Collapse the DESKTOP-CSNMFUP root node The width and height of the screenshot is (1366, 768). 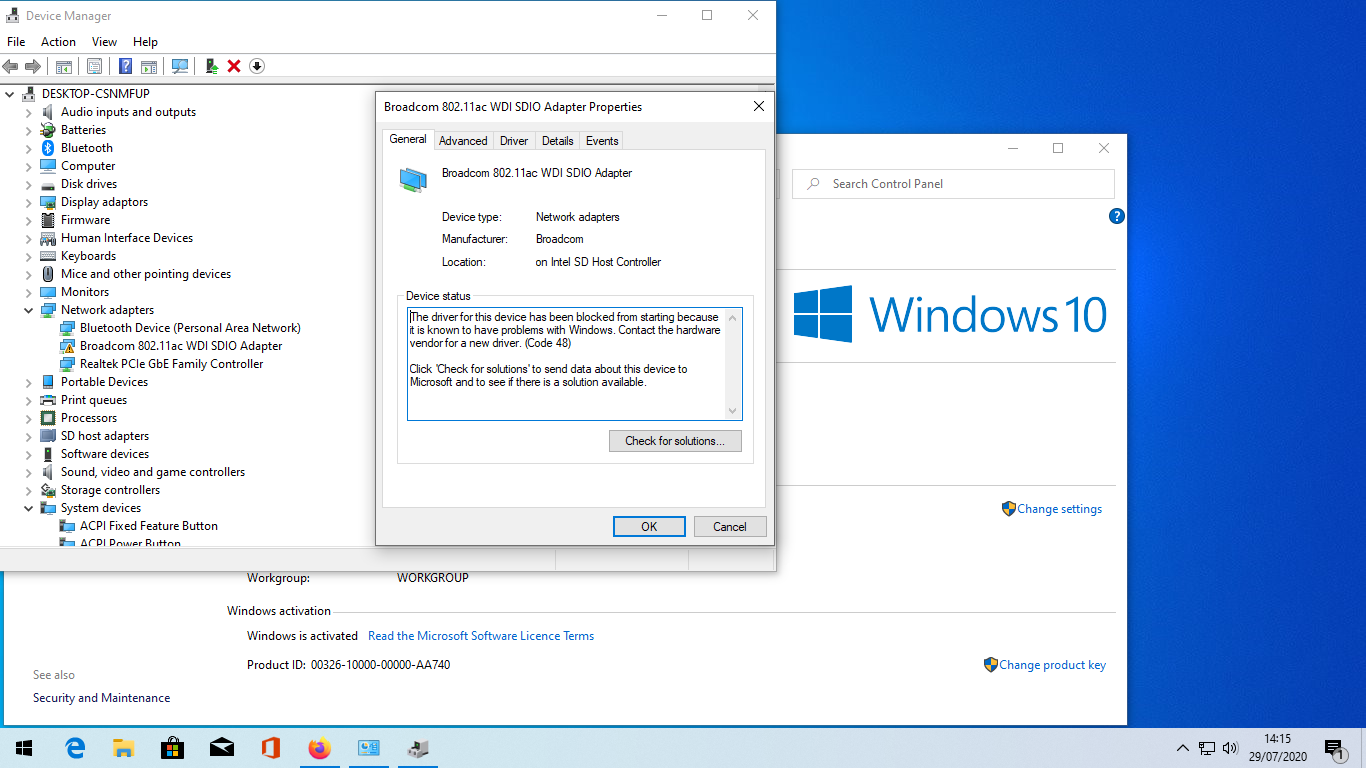(x=10, y=94)
